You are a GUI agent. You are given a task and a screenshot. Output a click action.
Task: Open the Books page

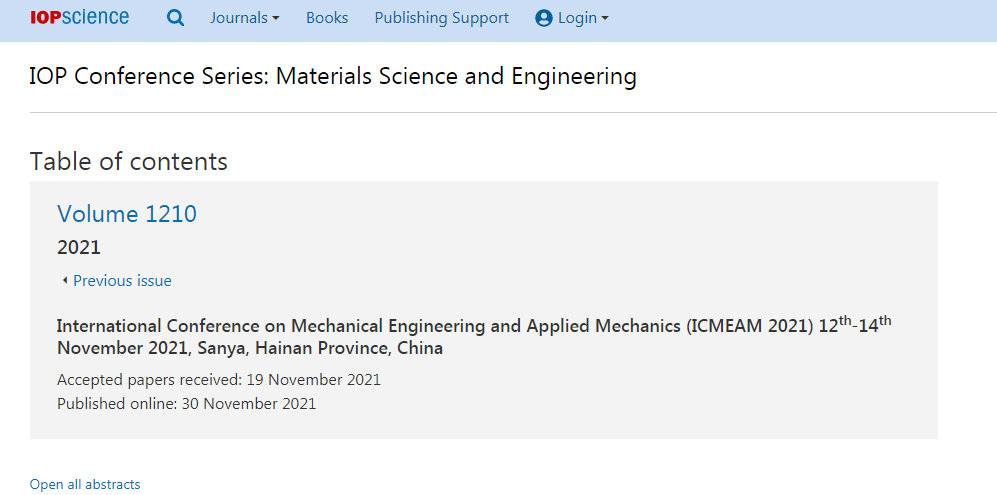(x=327, y=18)
